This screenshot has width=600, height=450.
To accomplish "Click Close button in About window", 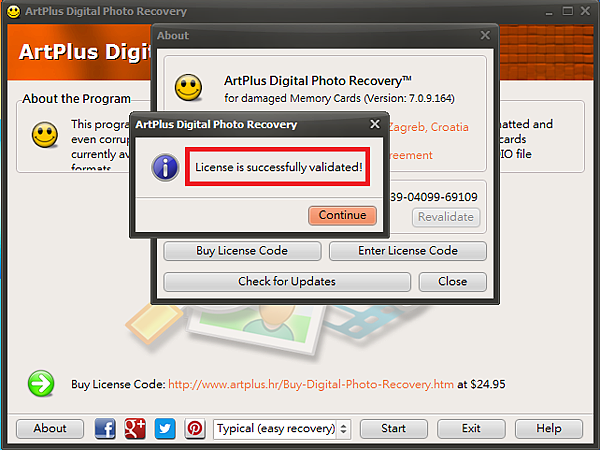I will tap(453, 282).
